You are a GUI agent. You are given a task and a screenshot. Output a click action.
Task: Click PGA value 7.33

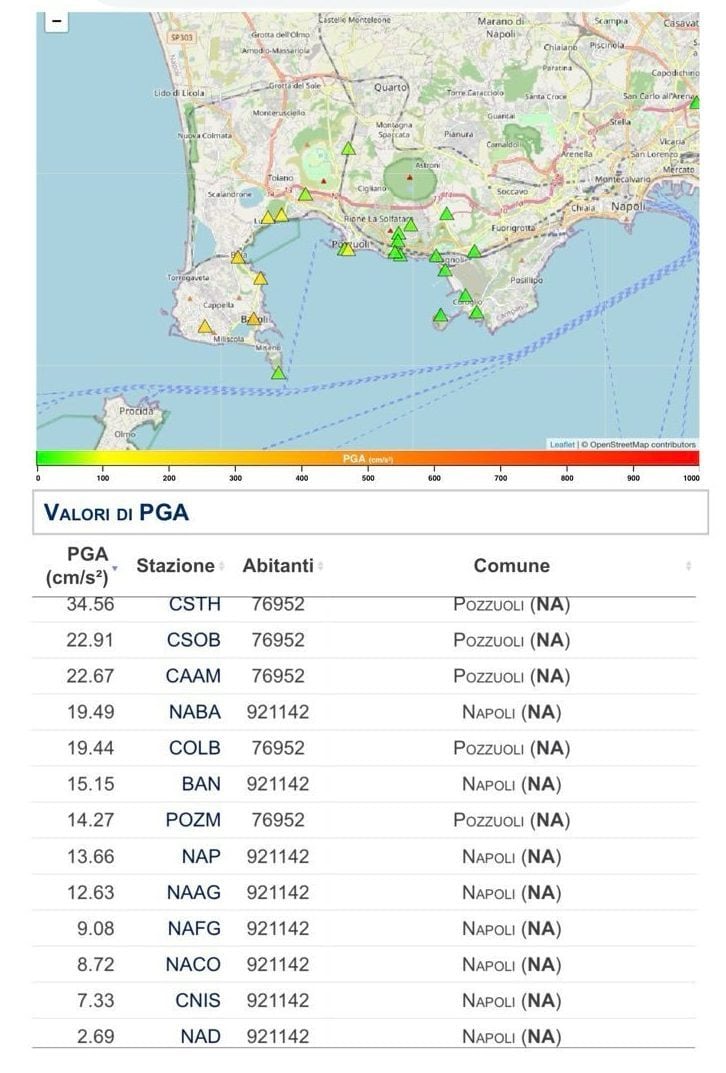click(96, 1000)
